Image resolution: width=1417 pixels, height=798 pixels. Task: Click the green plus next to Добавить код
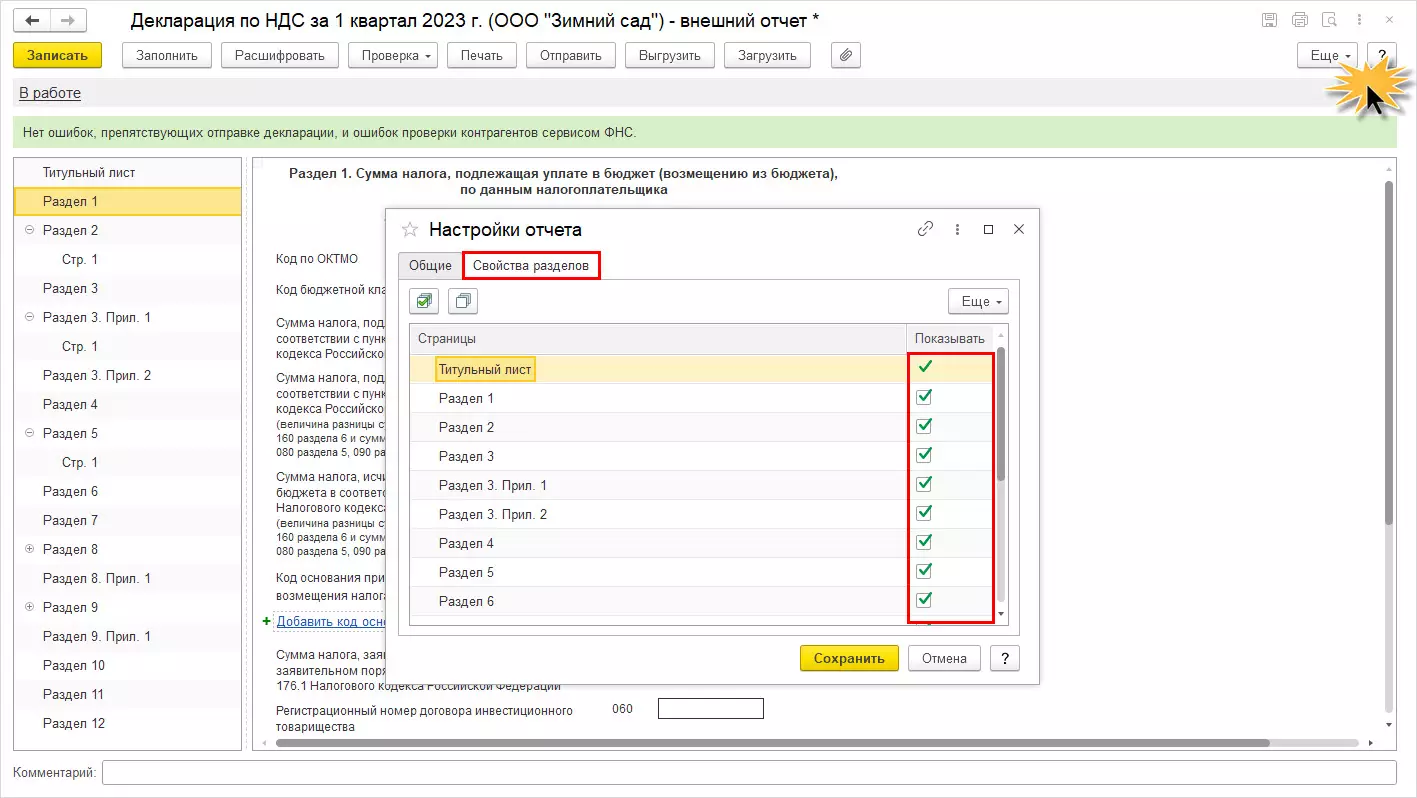pos(266,621)
